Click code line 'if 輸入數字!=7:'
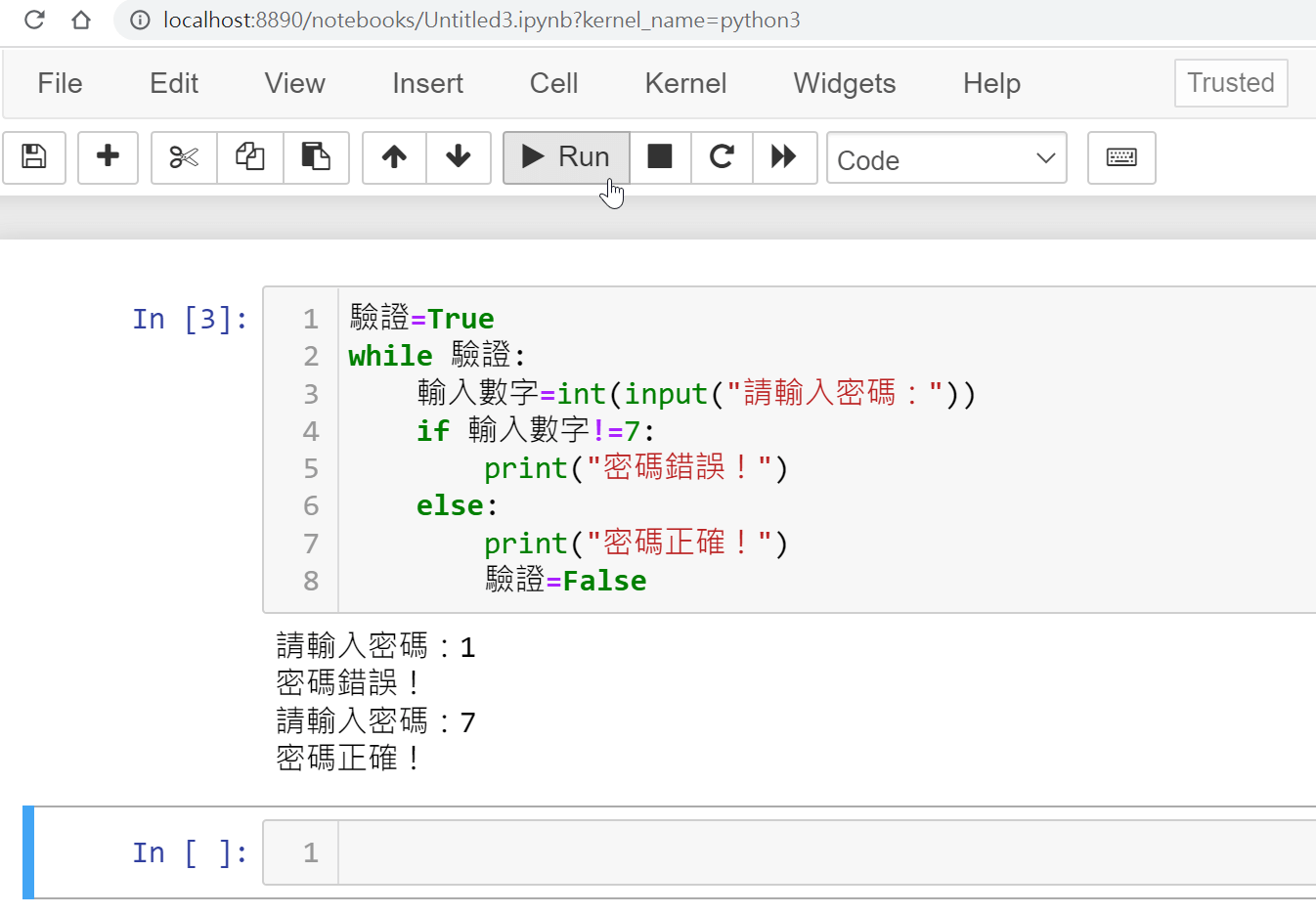 [x=536, y=431]
